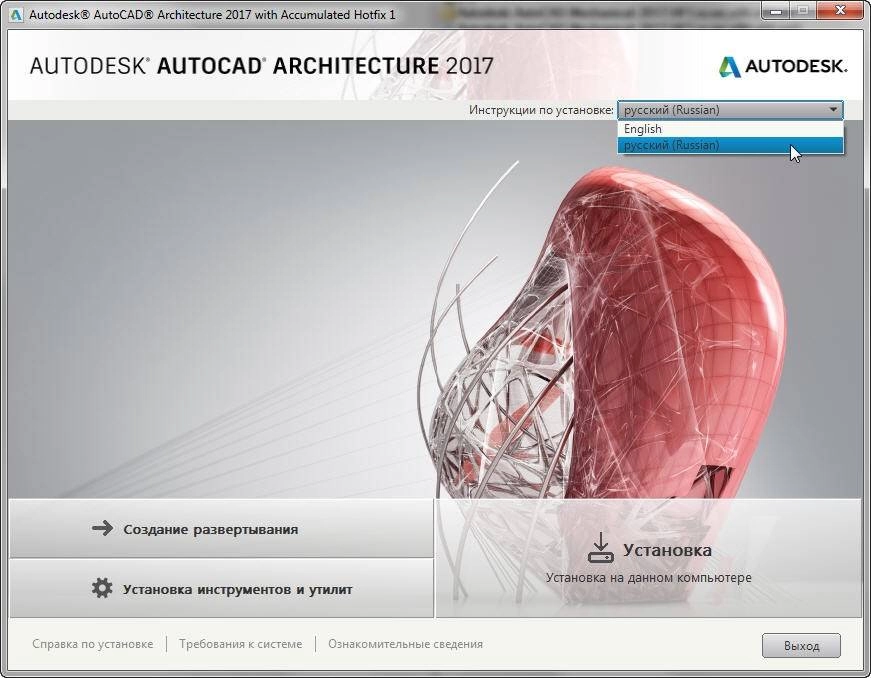Open Установка инструментов и утилит

(221, 589)
